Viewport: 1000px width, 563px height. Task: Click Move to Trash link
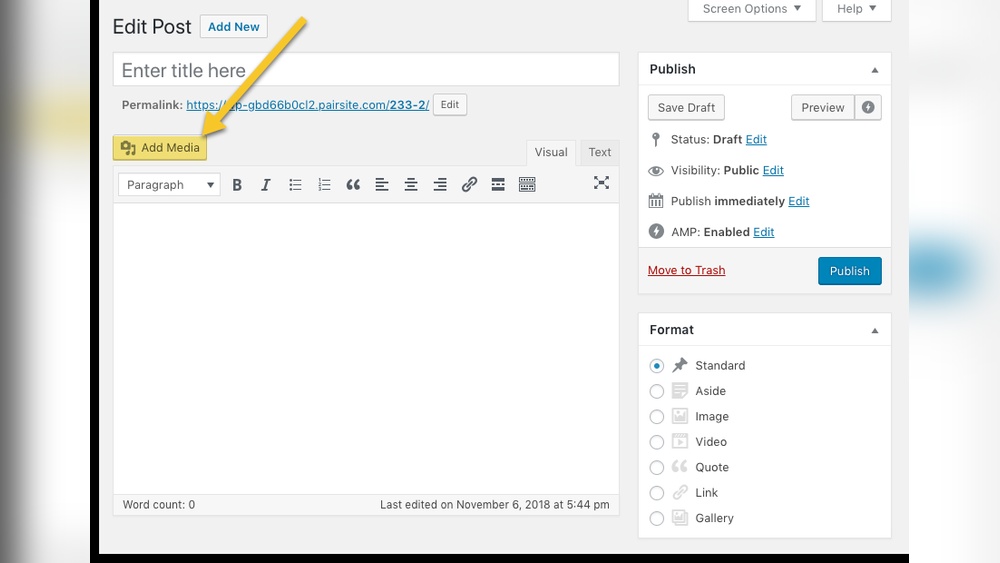[x=686, y=270]
